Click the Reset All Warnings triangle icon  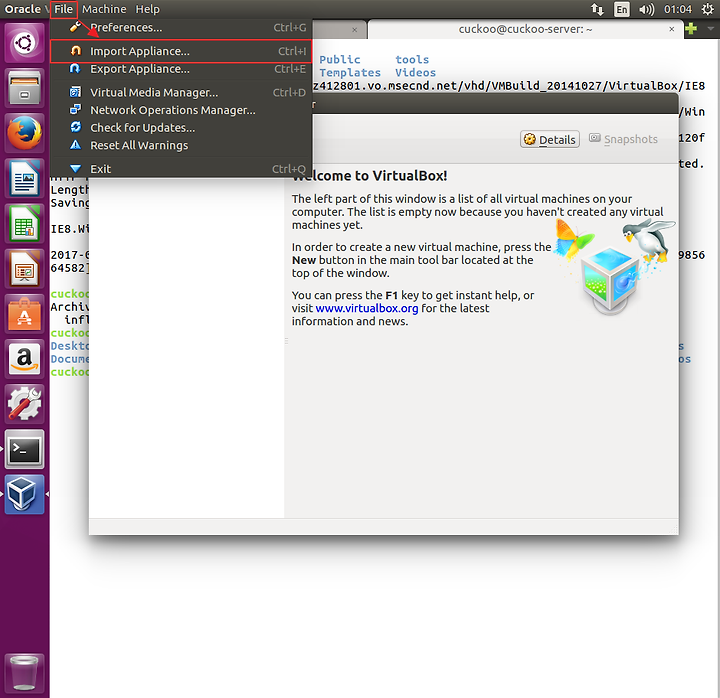[75, 145]
